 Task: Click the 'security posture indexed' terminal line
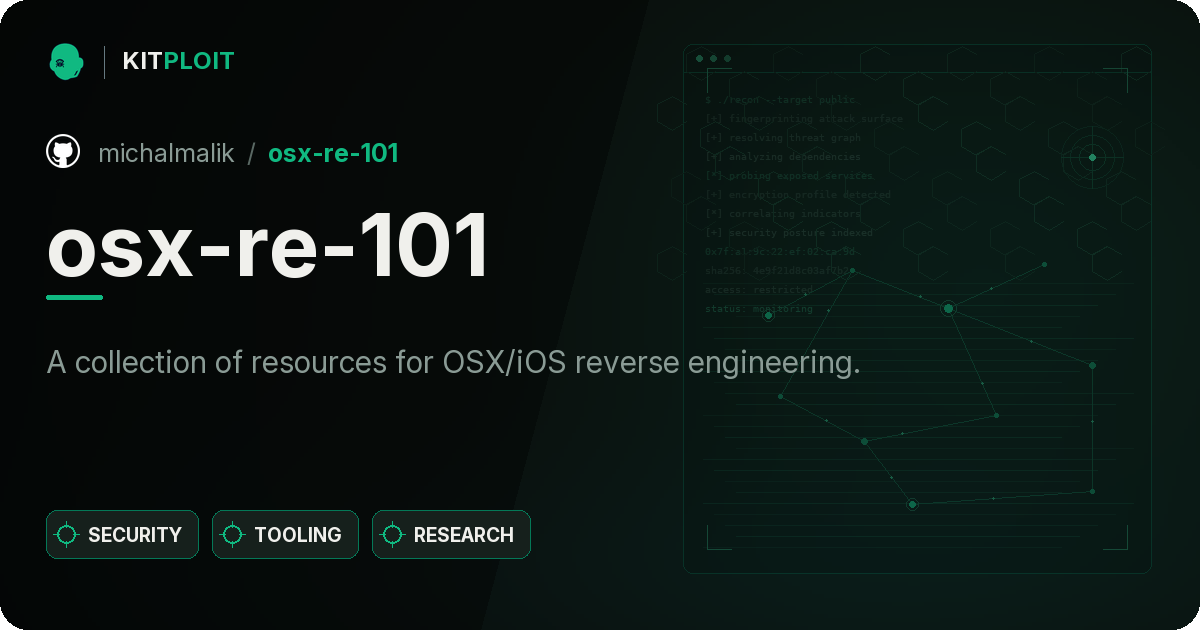(x=788, y=233)
